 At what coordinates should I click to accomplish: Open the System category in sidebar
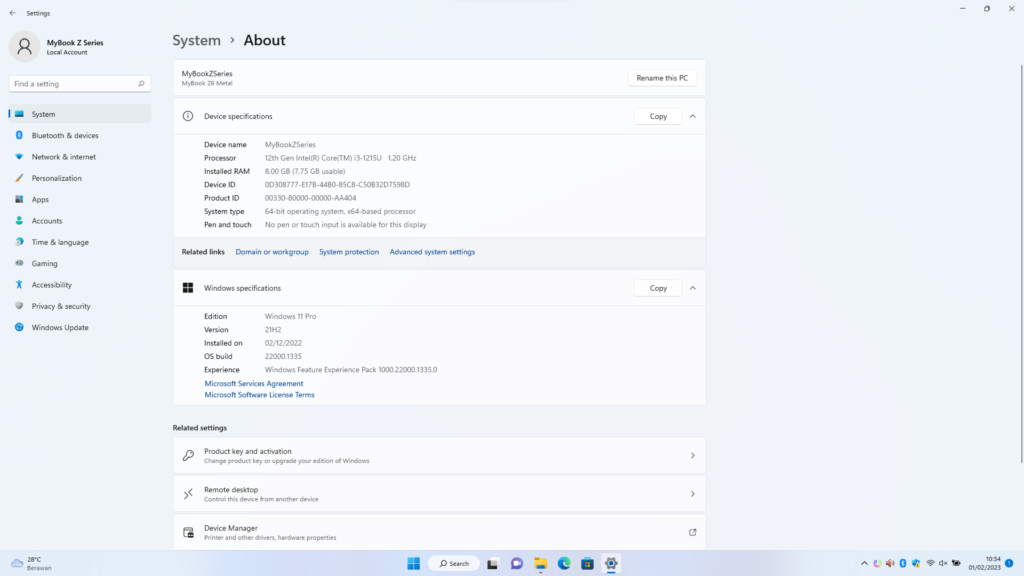click(x=80, y=114)
